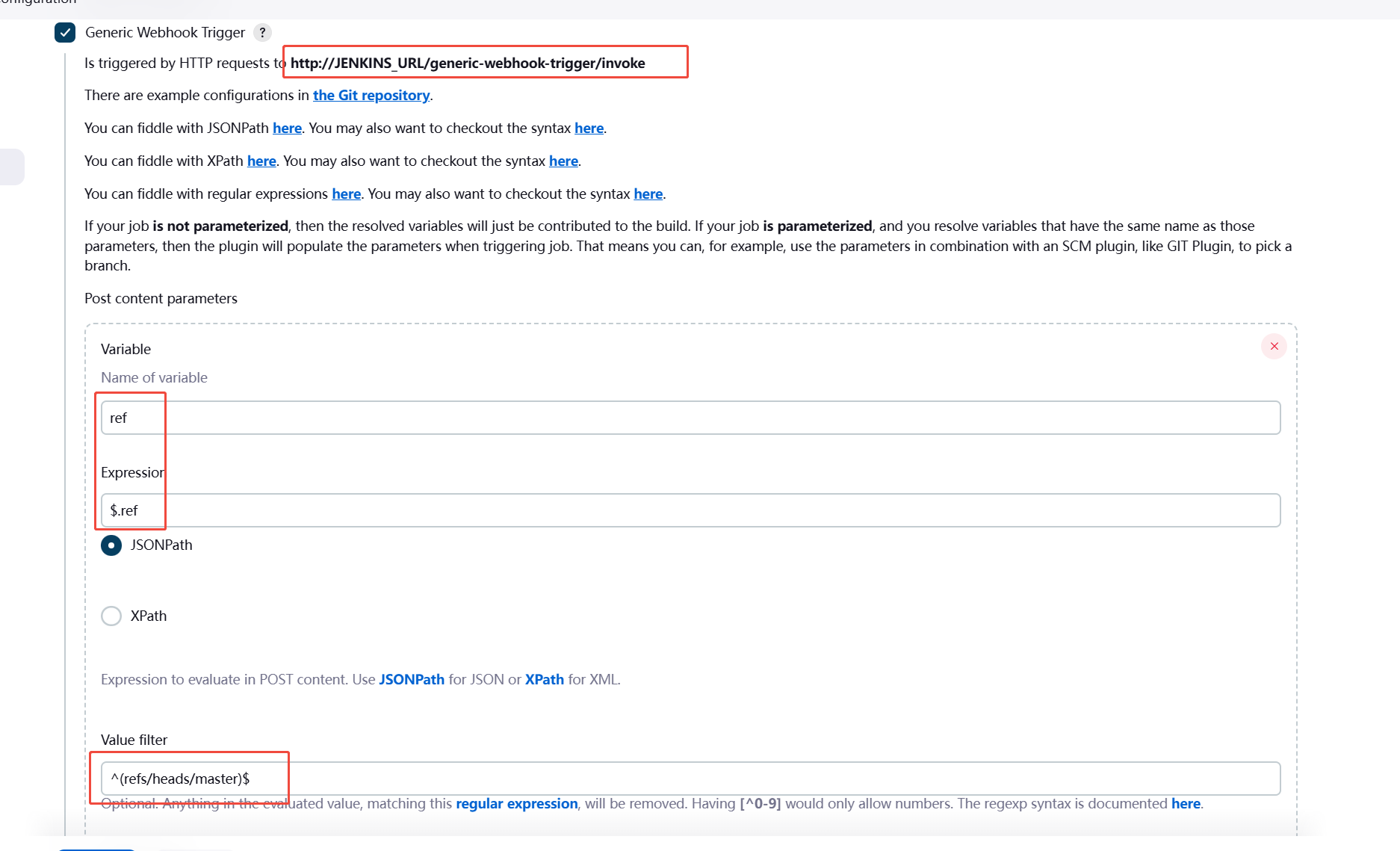Click the webhook URL generic-webhook-trigger/invoke text
Screen dimensions: 1400x851
[x=468, y=63]
